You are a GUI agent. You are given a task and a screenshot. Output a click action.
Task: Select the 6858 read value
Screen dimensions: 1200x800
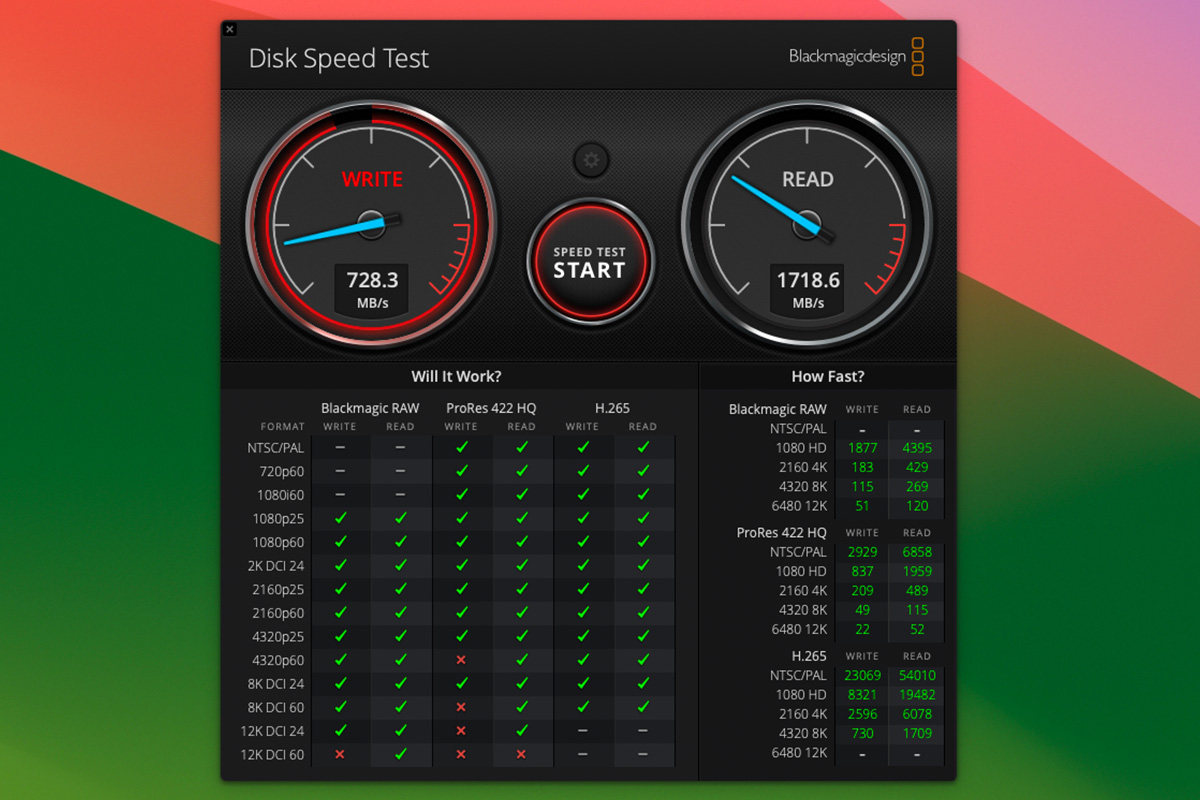click(916, 552)
